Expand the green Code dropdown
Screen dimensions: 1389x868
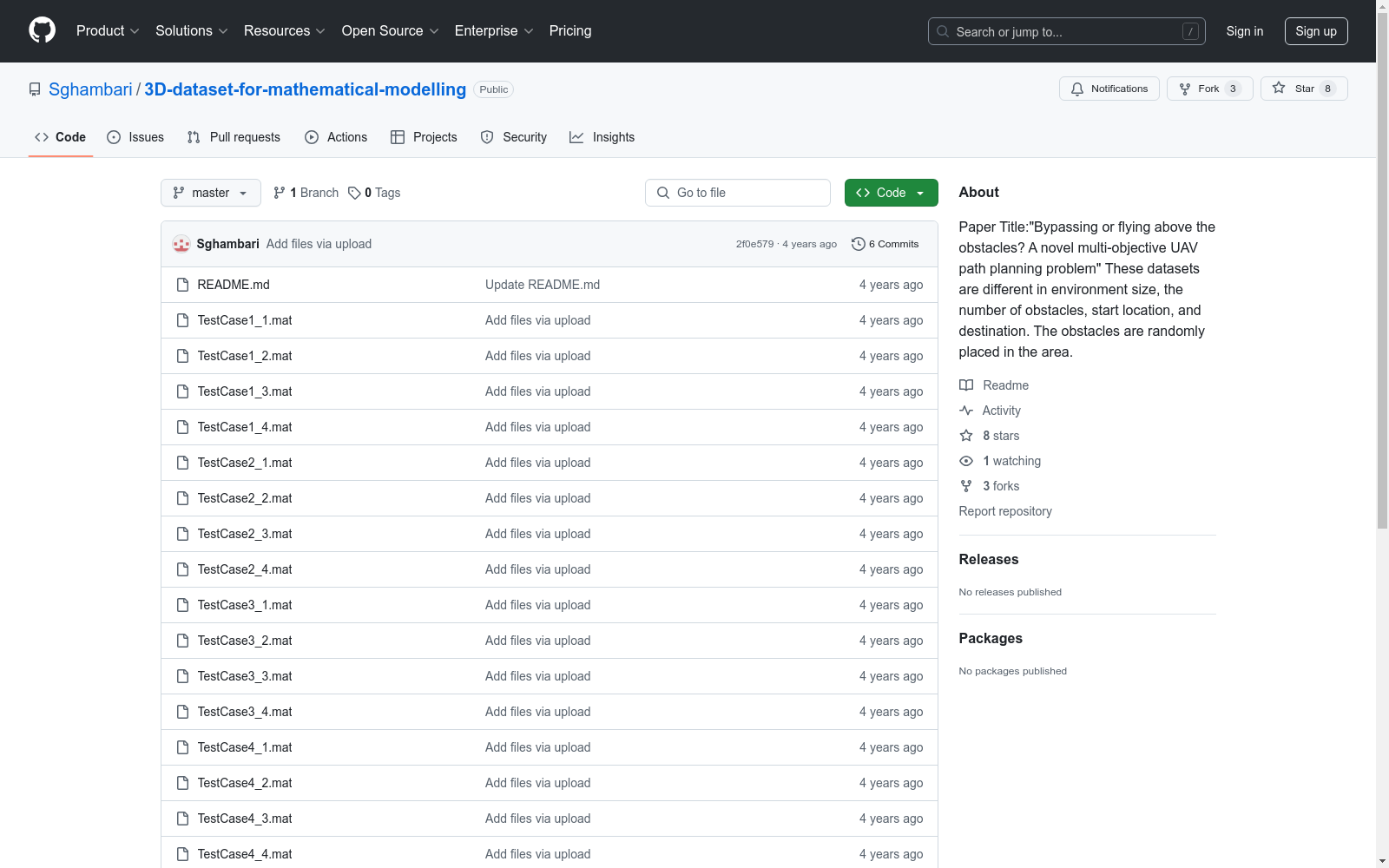[x=891, y=193]
